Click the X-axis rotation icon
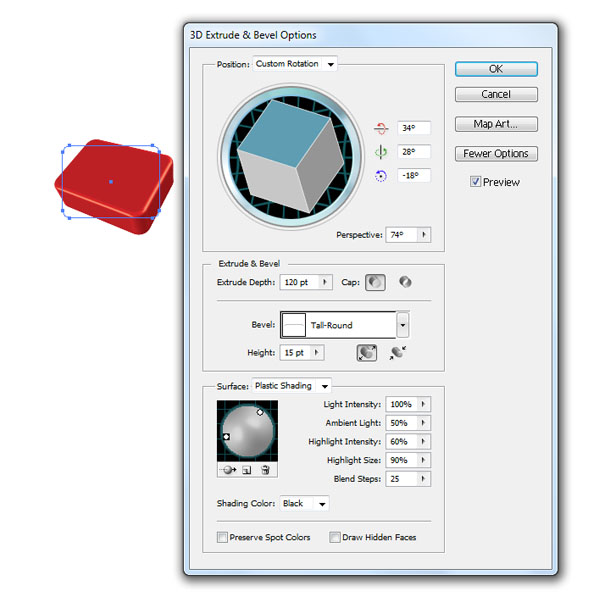The height and width of the screenshot is (600, 600). coord(381,128)
